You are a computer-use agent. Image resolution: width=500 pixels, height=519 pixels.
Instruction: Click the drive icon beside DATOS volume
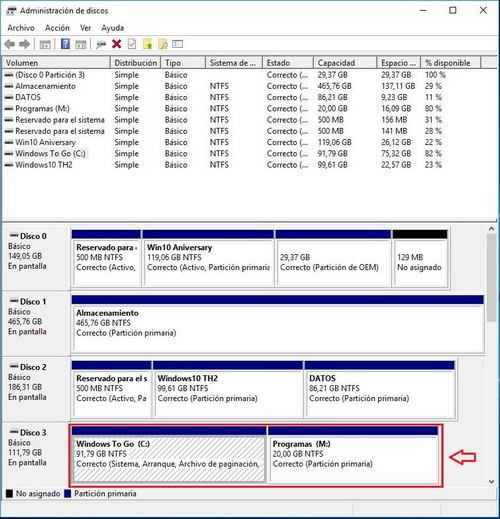9,97
